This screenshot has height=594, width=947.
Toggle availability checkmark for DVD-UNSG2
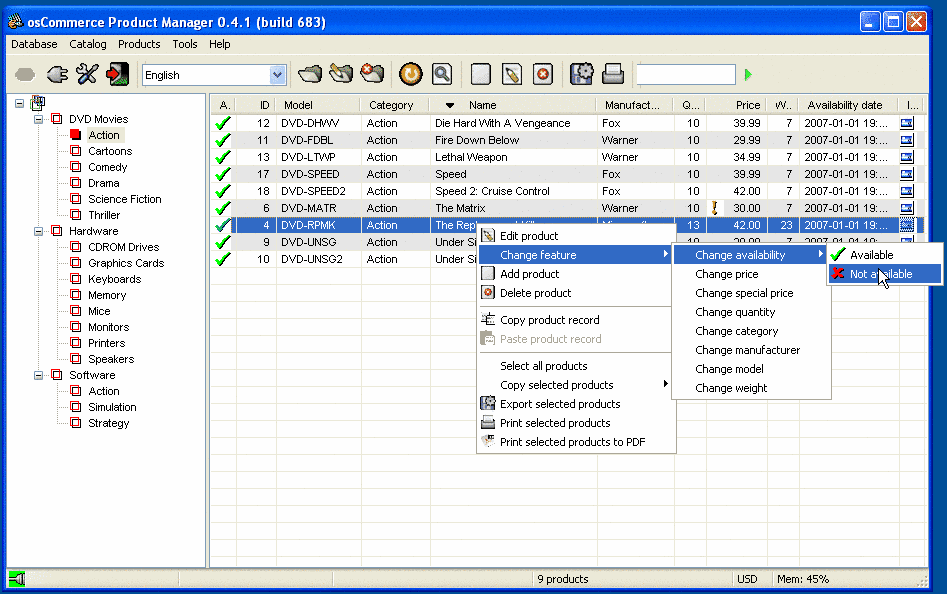(223, 259)
